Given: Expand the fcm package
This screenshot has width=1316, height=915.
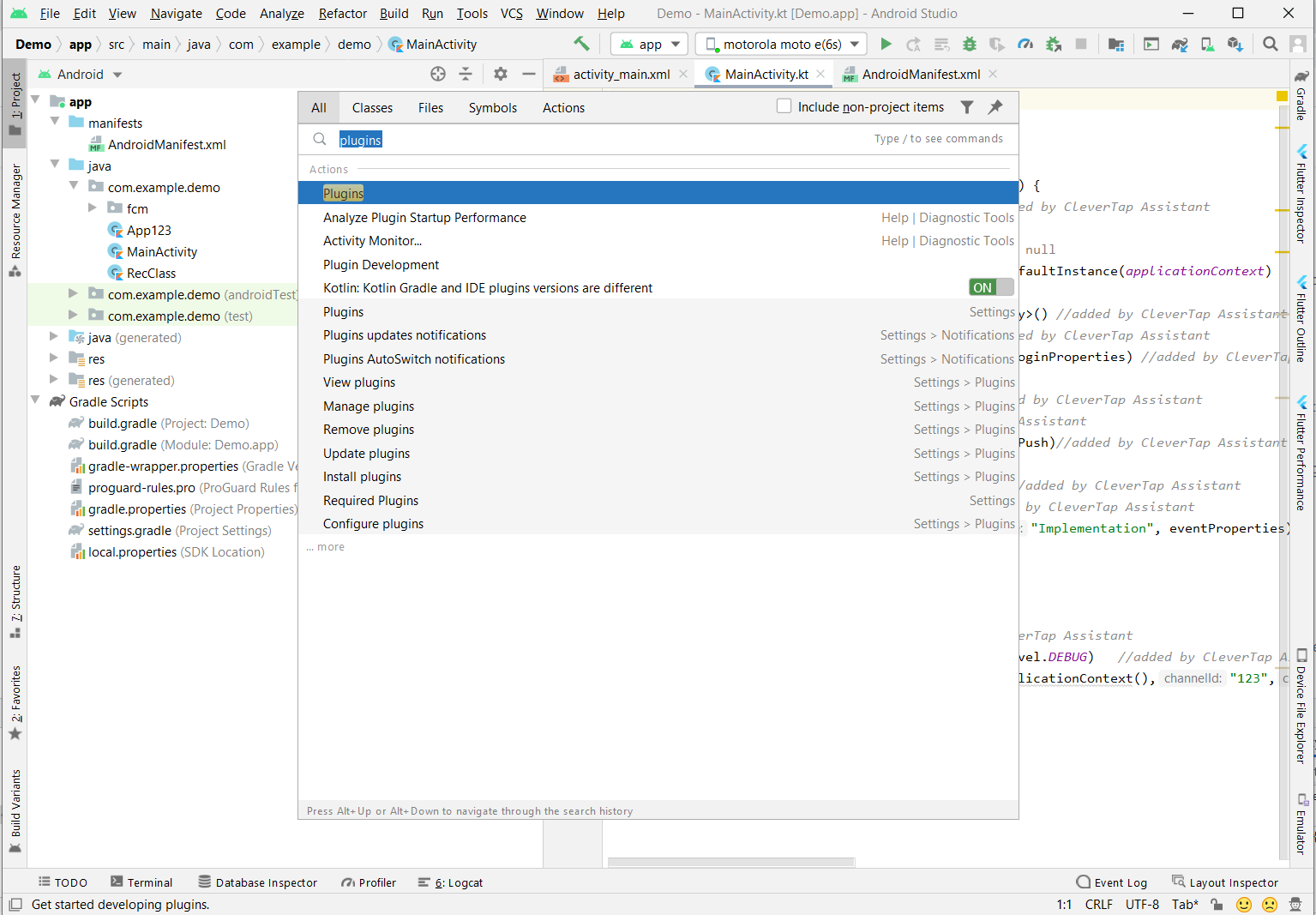Looking at the screenshot, I should [93, 208].
